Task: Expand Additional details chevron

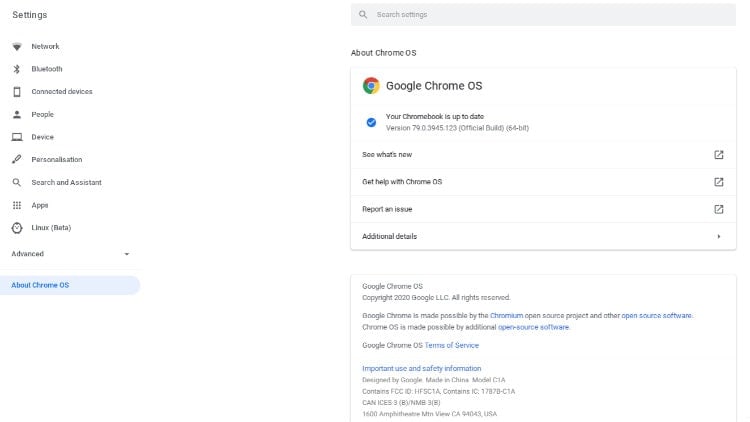Action: [x=718, y=236]
